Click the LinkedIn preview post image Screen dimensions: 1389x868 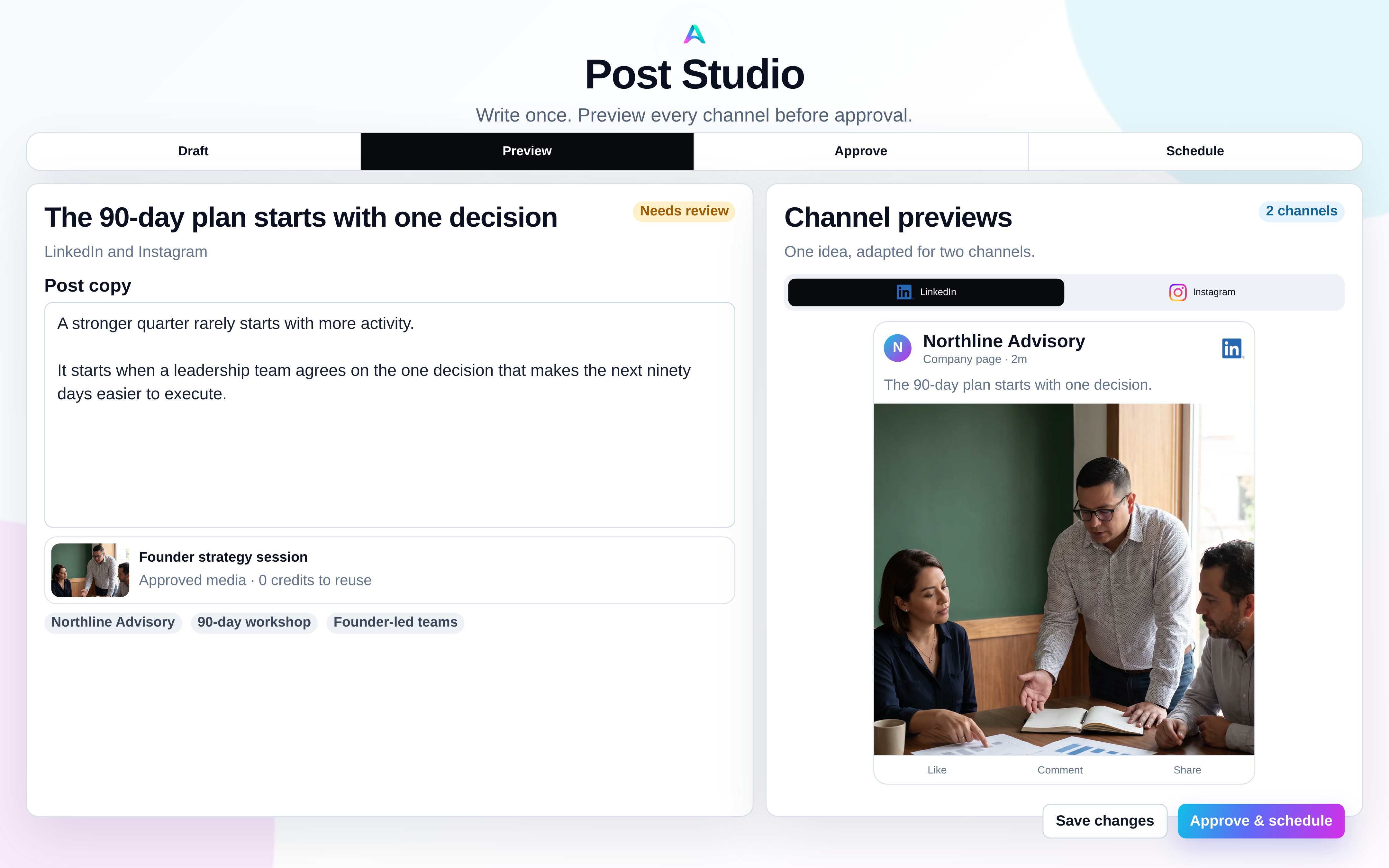tap(1064, 579)
